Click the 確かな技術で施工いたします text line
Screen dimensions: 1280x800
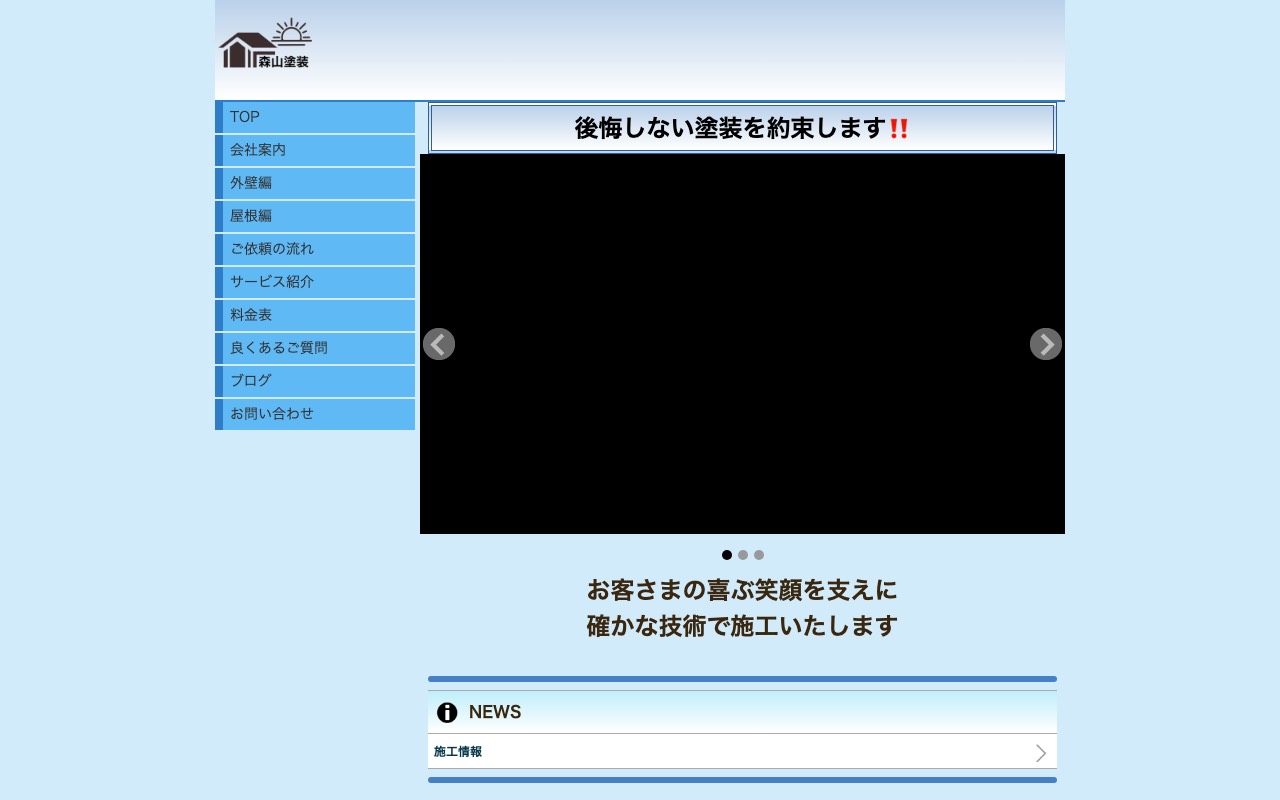tap(742, 627)
